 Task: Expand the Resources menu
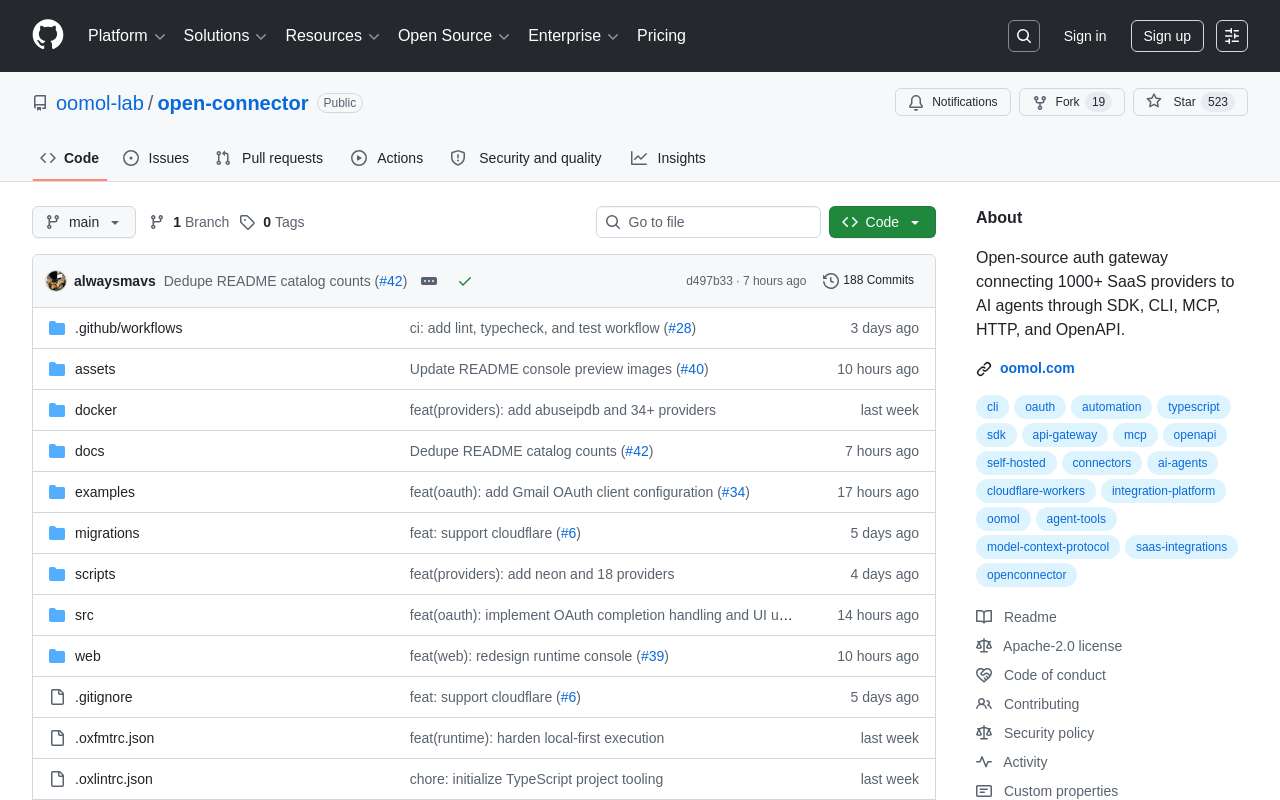coord(332,36)
